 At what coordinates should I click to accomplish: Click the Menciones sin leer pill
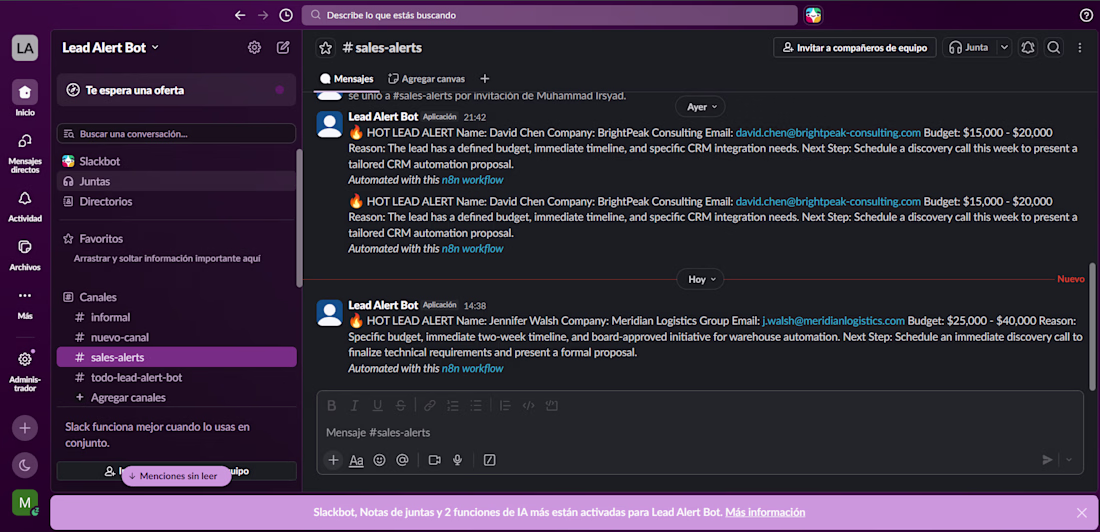point(176,476)
